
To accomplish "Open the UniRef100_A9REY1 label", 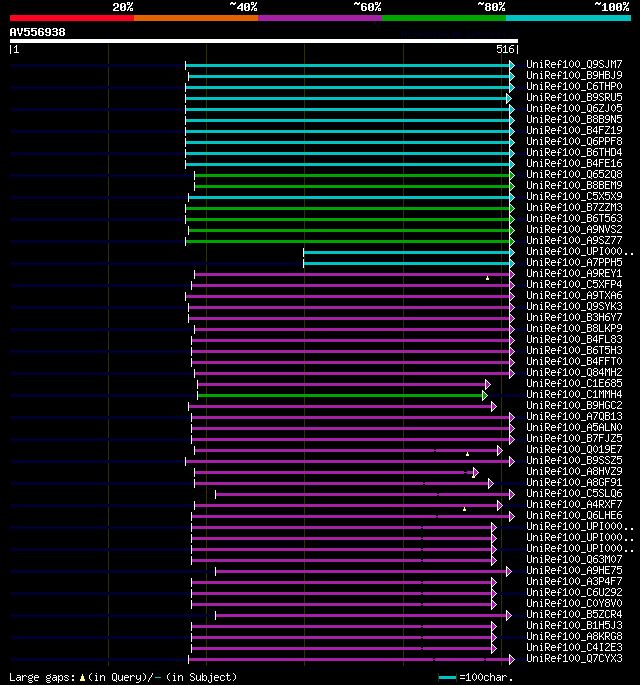I will [x=574, y=273].
